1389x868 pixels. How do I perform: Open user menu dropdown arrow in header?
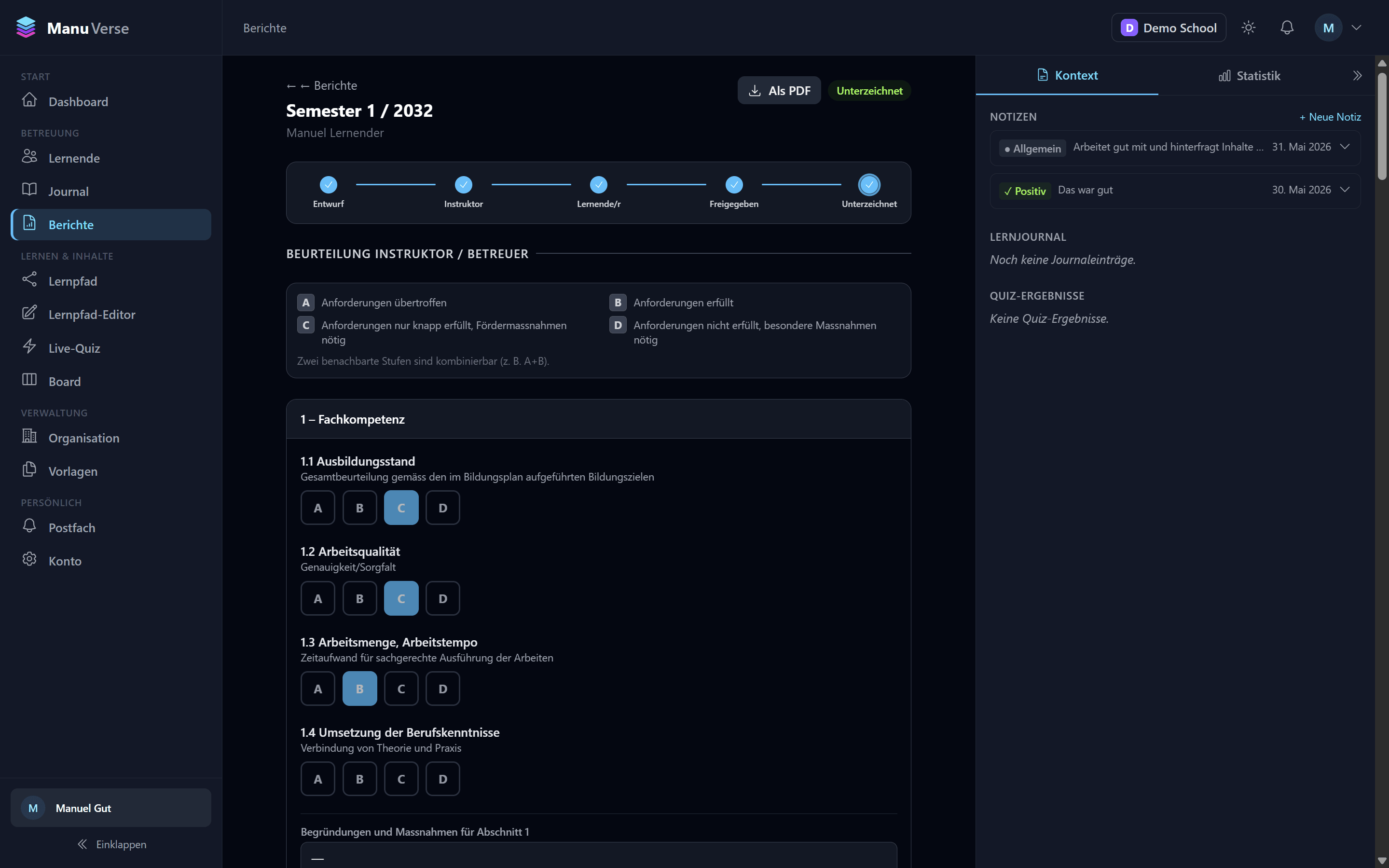(1356, 28)
